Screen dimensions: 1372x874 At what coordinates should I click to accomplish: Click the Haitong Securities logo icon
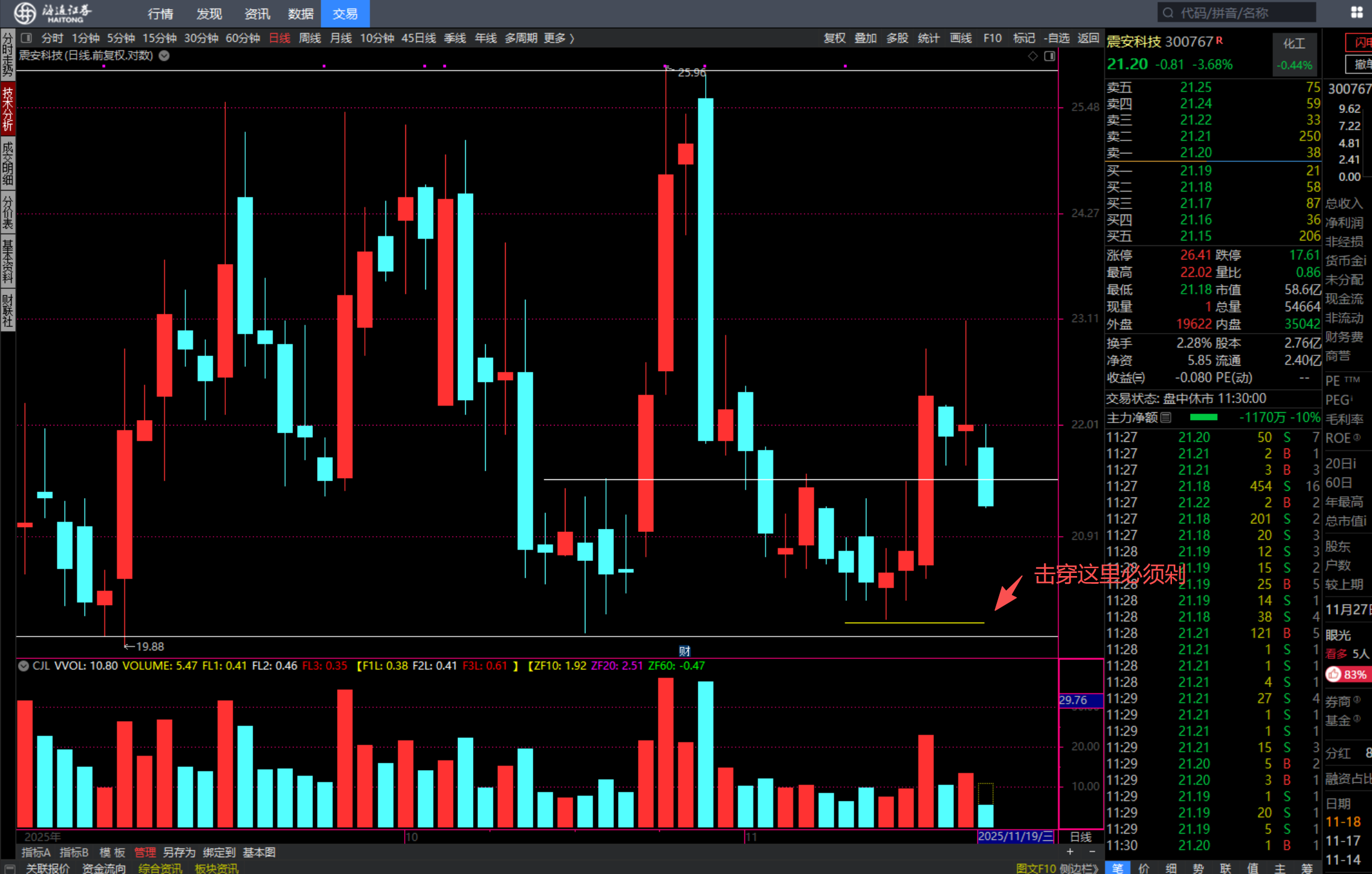(25, 13)
